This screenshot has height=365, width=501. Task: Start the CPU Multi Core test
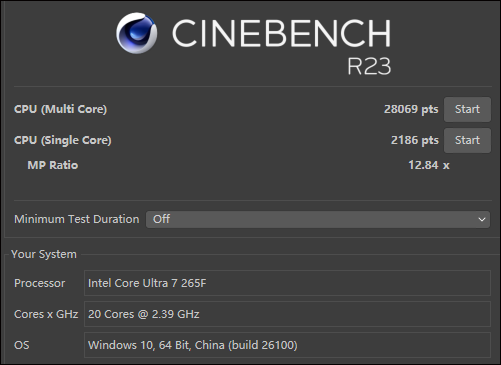(467, 109)
